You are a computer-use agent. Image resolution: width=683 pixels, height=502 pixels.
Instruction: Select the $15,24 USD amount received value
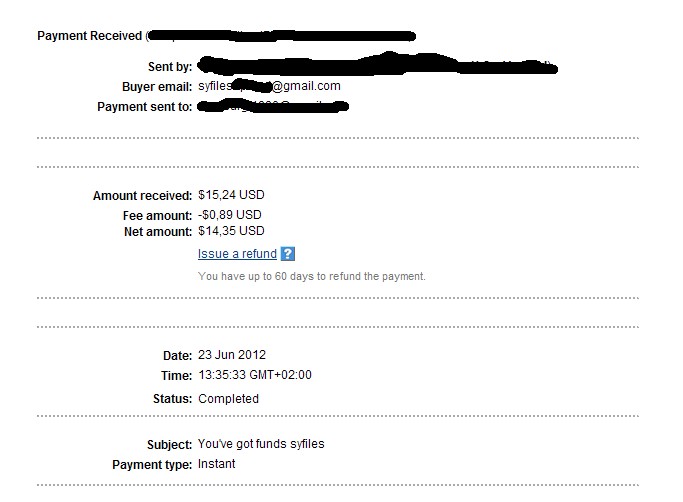(x=231, y=195)
